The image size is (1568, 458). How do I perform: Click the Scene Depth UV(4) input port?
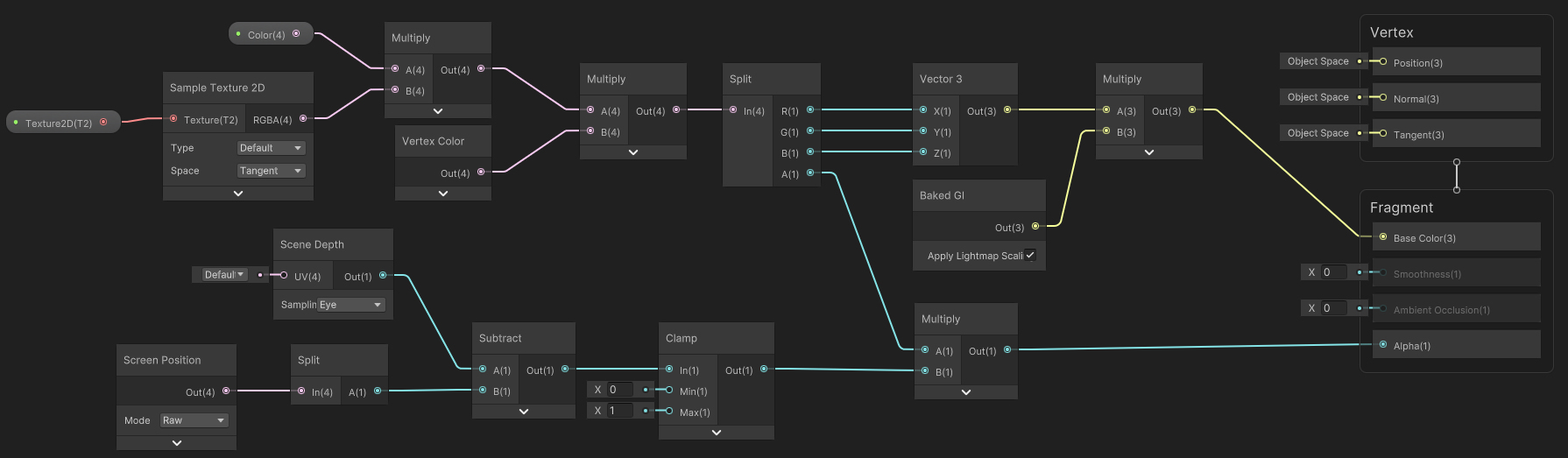tap(284, 275)
